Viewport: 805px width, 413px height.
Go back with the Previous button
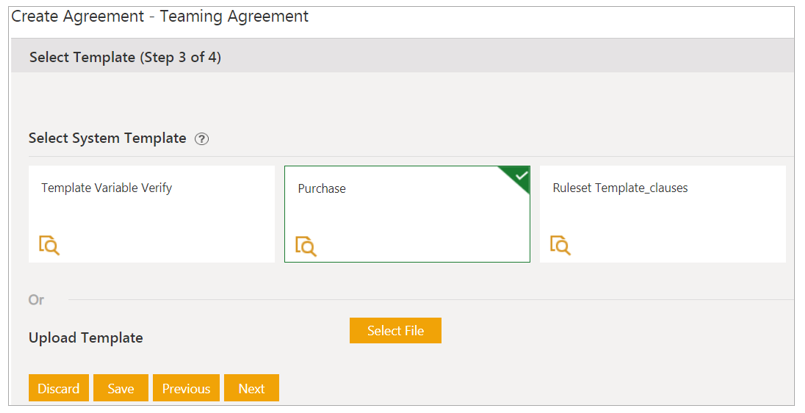[186, 388]
